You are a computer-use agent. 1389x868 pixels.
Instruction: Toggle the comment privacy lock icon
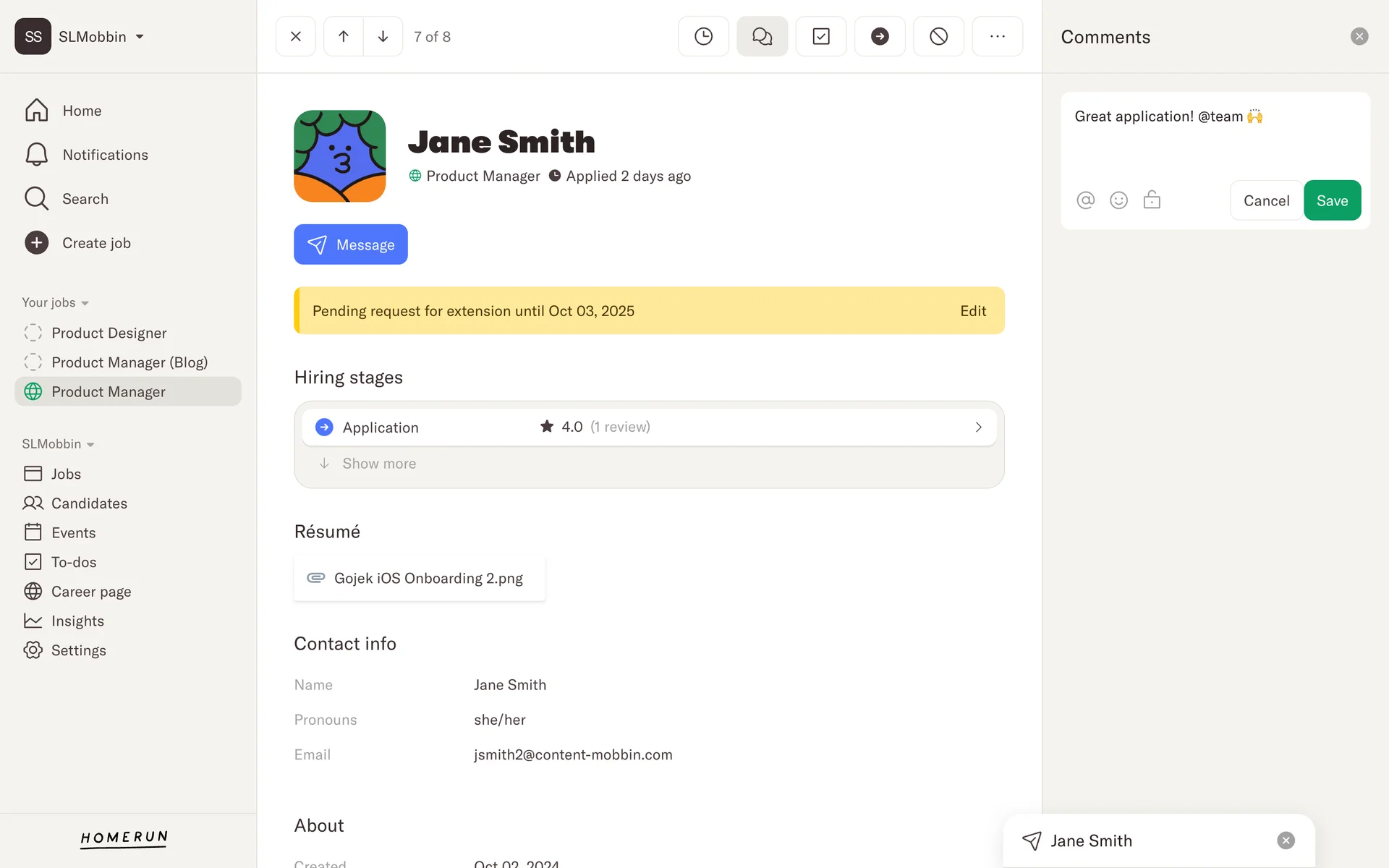pyautogui.click(x=1152, y=200)
